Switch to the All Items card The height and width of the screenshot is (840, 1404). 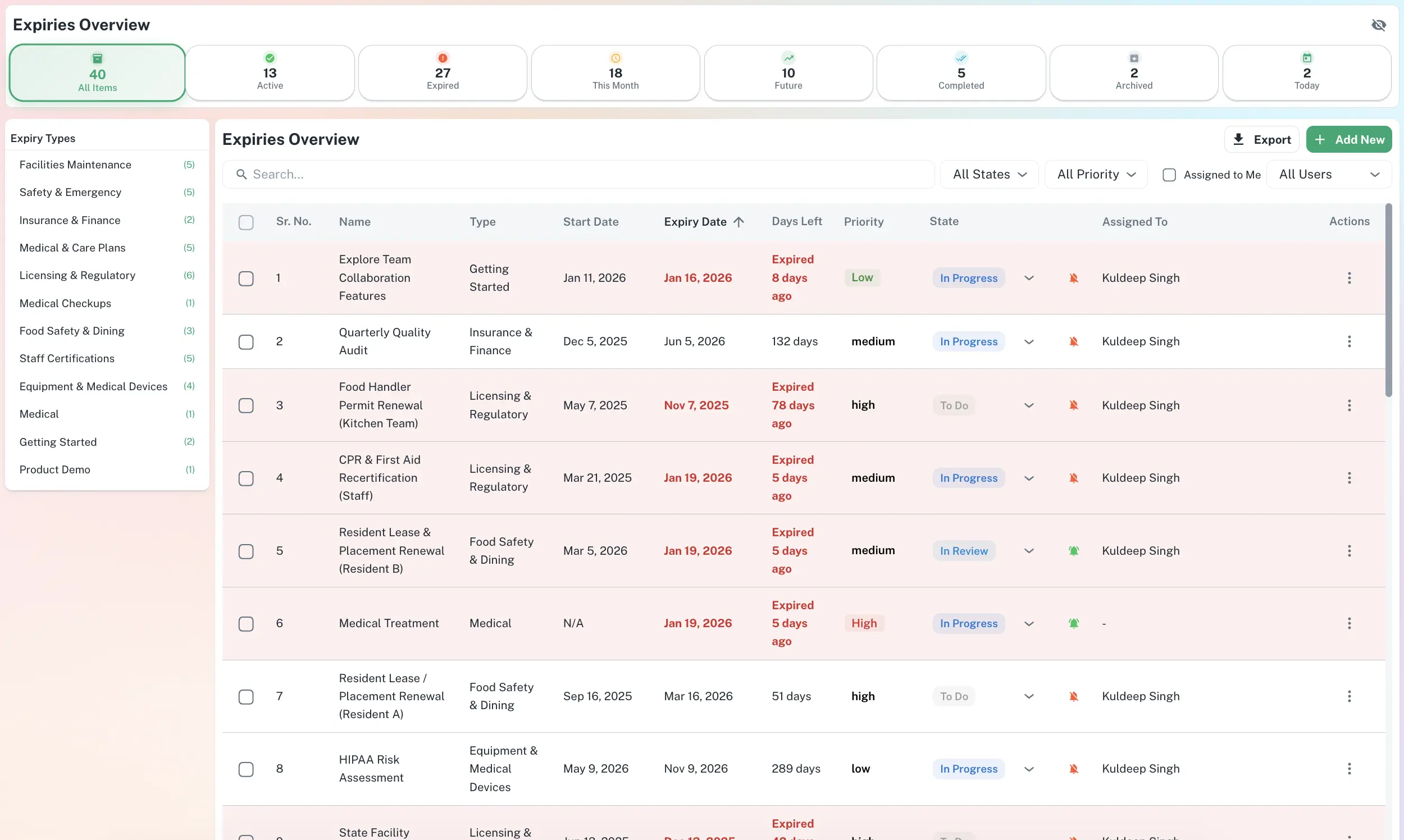click(x=97, y=73)
